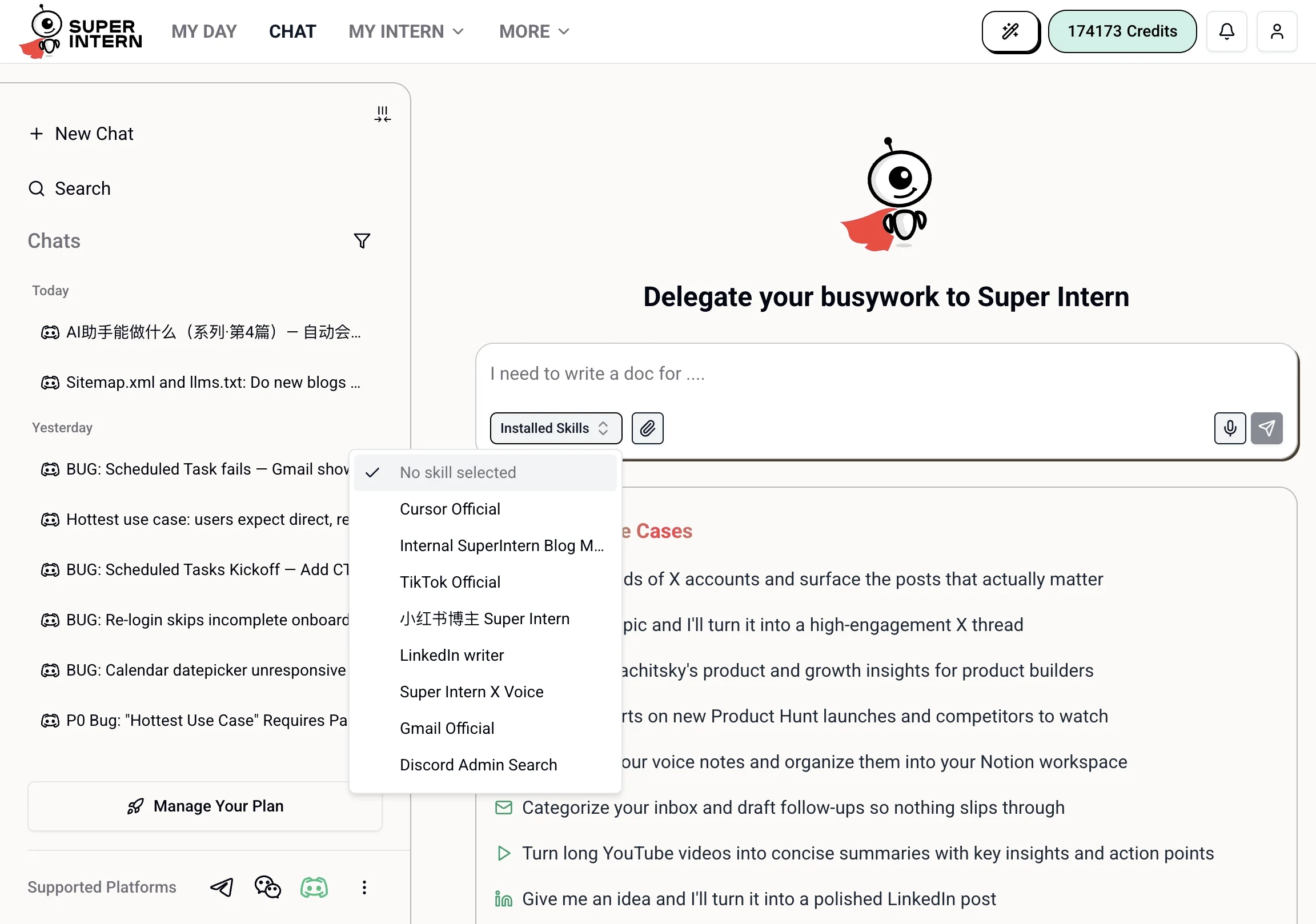The height and width of the screenshot is (924, 1316).
Task: Choose the voice notes to Notion use case
Action: pos(874,762)
